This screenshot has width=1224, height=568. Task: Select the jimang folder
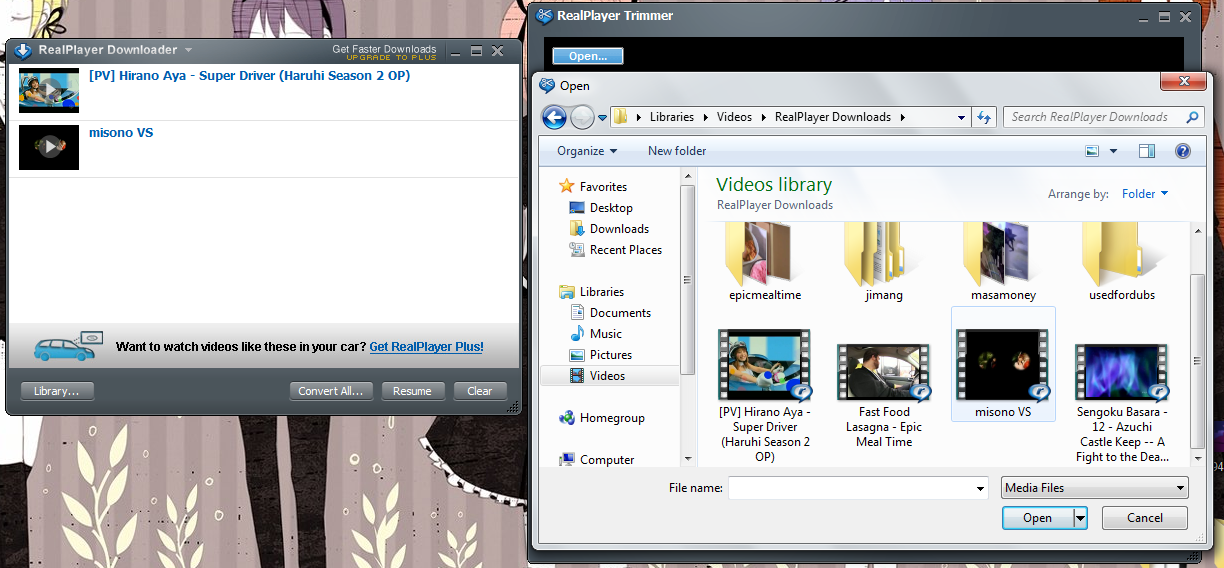[884, 262]
